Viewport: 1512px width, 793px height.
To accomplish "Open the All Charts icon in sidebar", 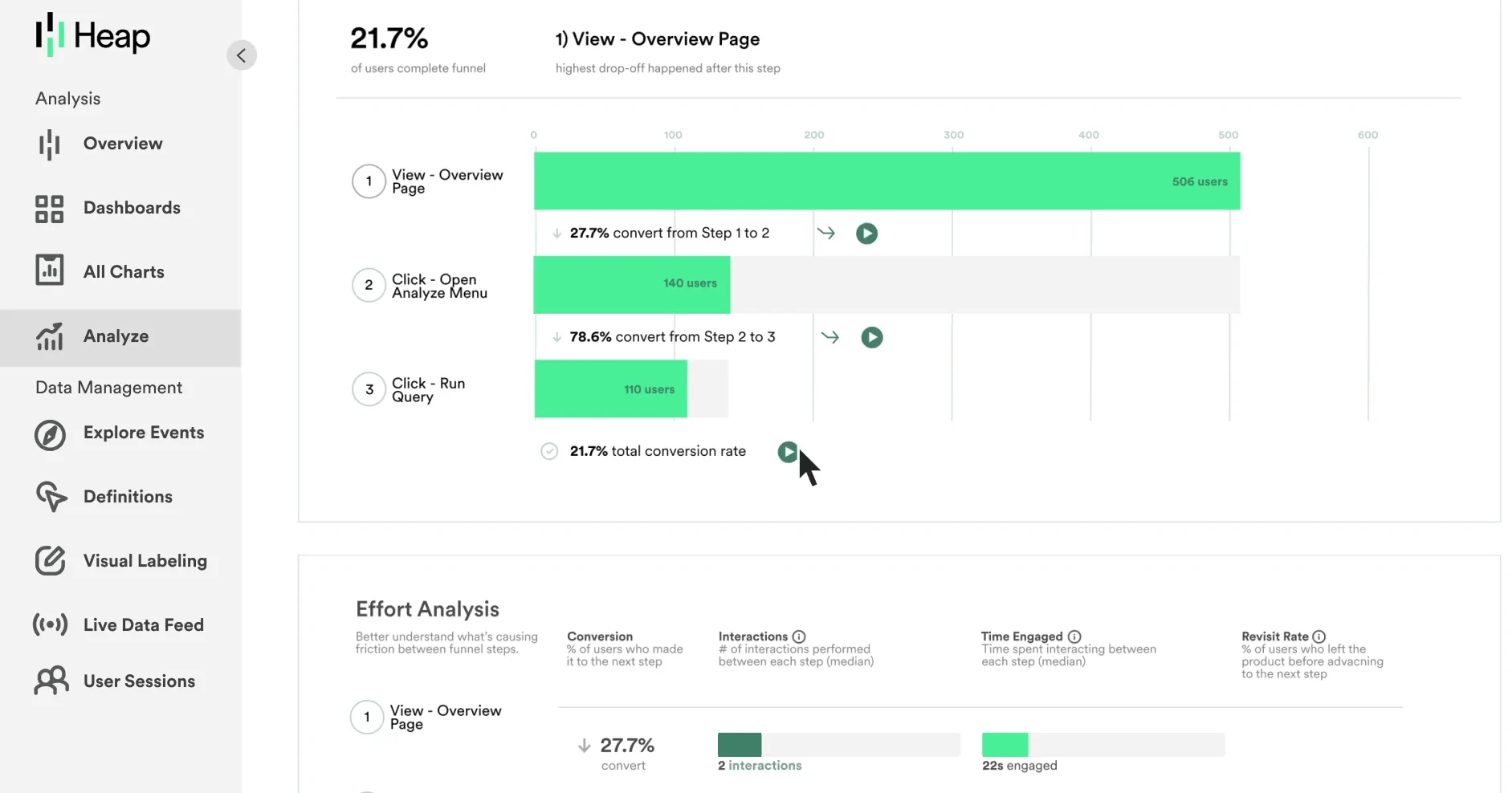I will (49, 270).
